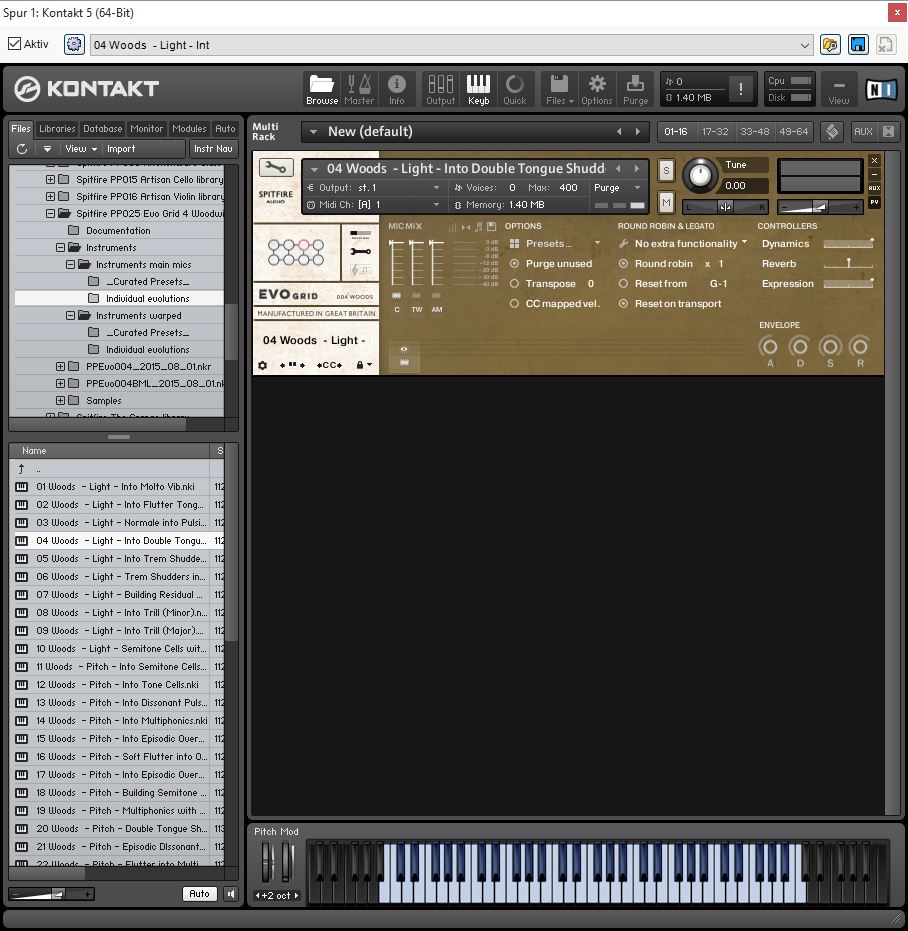Image resolution: width=908 pixels, height=931 pixels.
Task: Switch to the Modules tab
Action: pyautogui.click(x=189, y=128)
